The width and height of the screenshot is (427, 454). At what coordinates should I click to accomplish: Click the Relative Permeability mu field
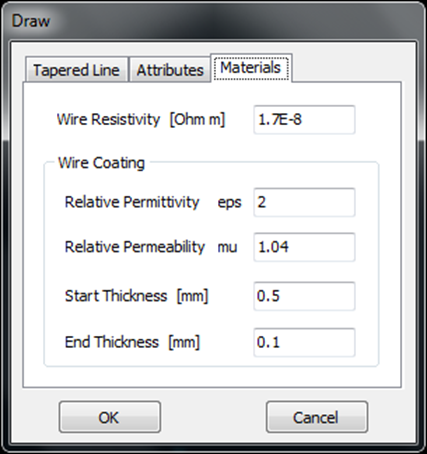[304, 247]
